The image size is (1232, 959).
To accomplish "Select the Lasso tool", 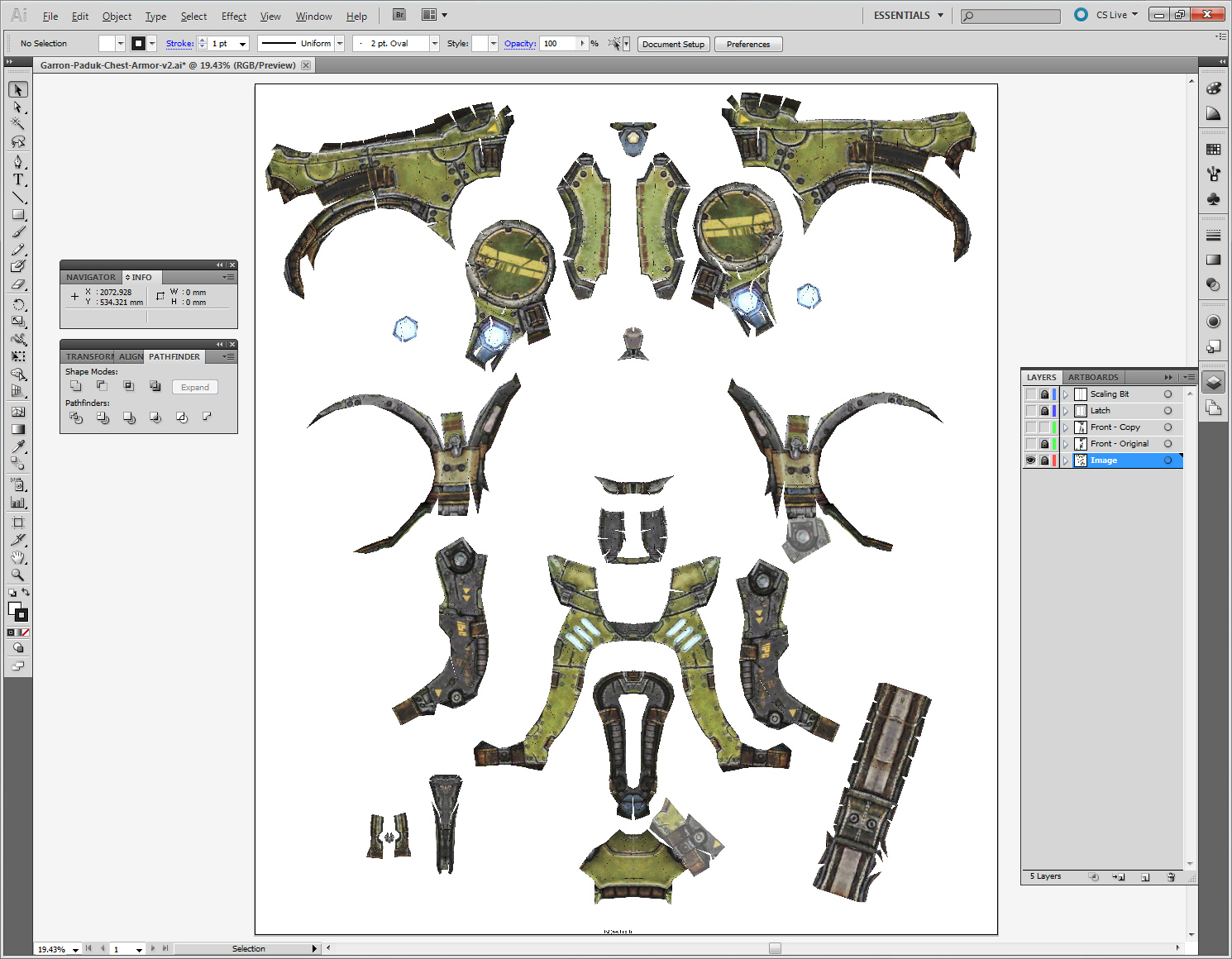I will [x=17, y=141].
